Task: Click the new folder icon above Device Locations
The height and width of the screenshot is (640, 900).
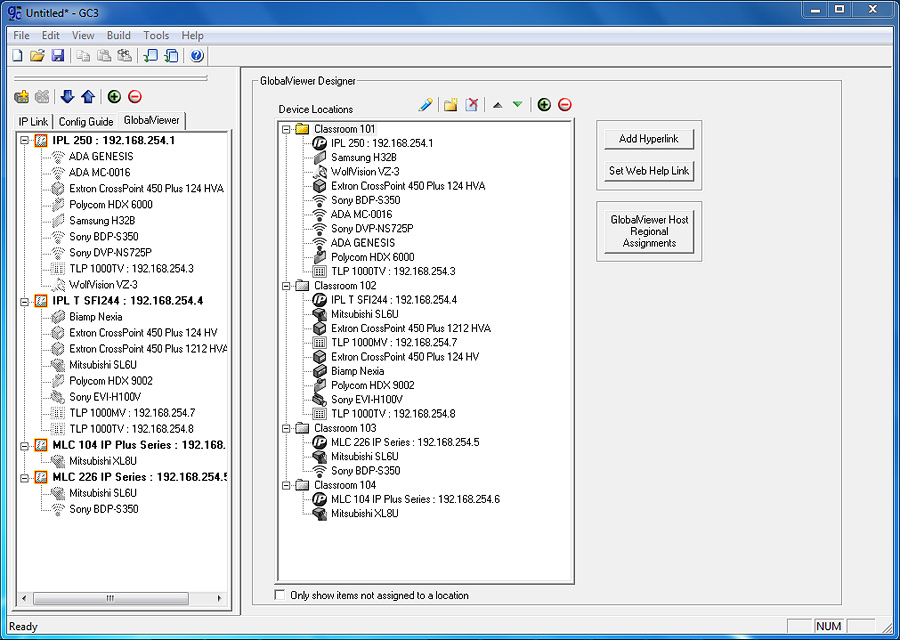Action: pyautogui.click(x=451, y=104)
